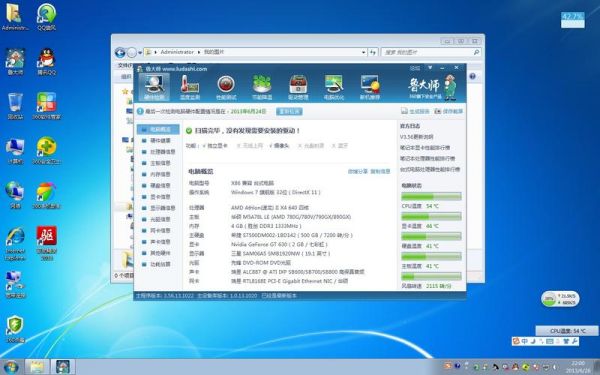Click Explorer window back navigation button
Screen dimensions: 600x375
(x=120, y=52)
